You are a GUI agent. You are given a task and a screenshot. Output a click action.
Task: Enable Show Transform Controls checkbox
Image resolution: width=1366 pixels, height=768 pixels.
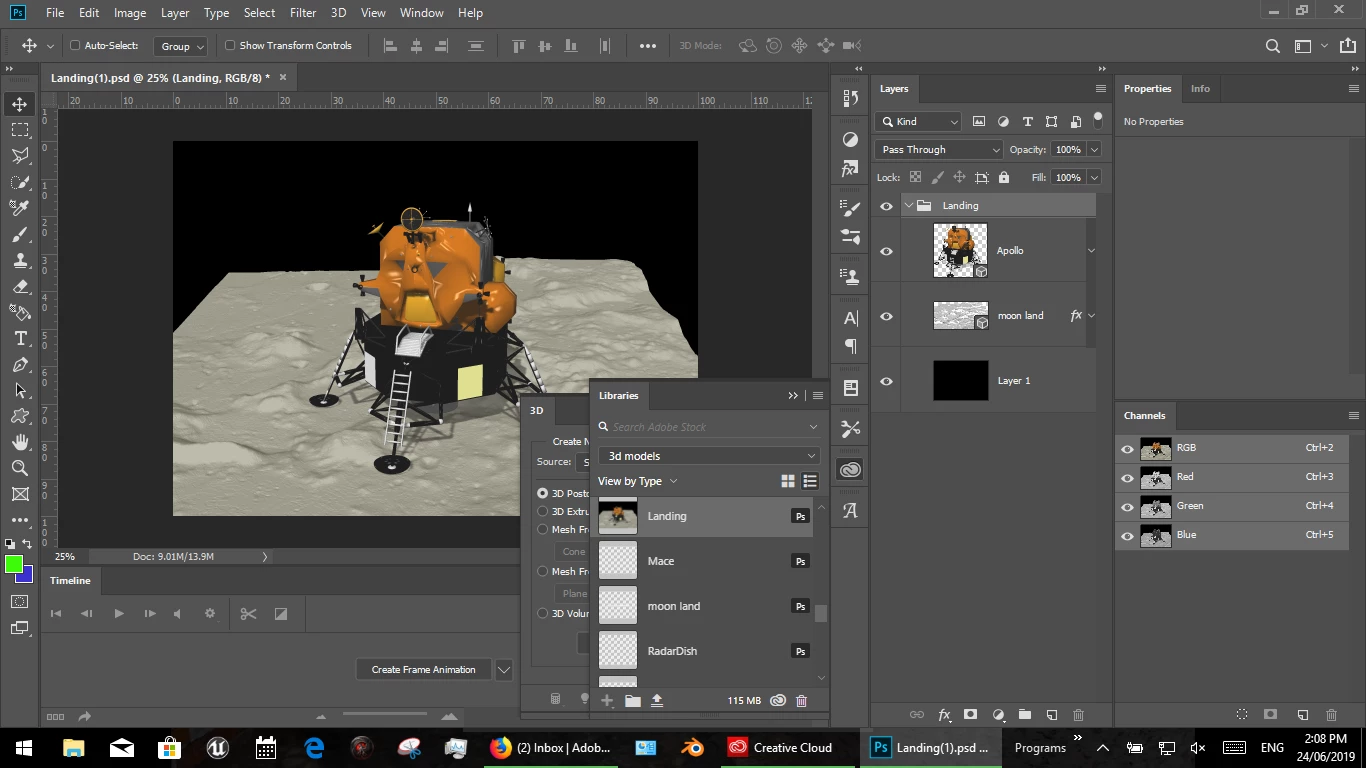pos(230,46)
